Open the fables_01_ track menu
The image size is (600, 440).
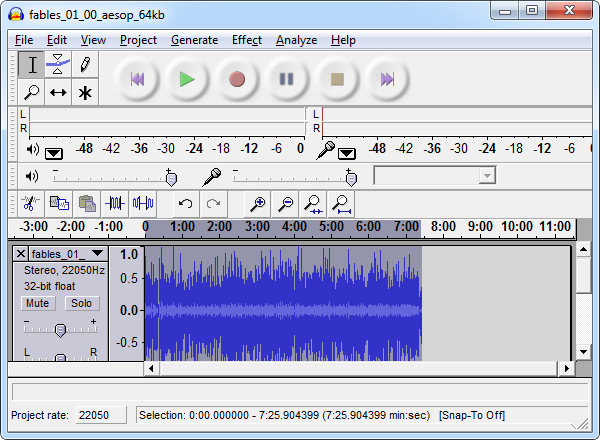click(68, 254)
